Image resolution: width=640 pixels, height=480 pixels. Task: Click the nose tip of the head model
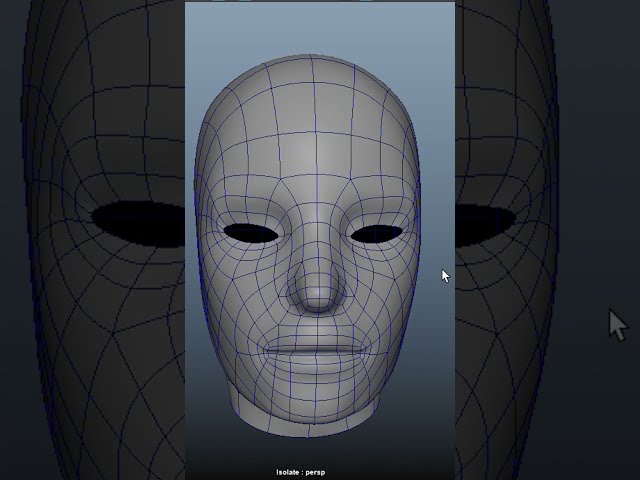[x=318, y=293]
